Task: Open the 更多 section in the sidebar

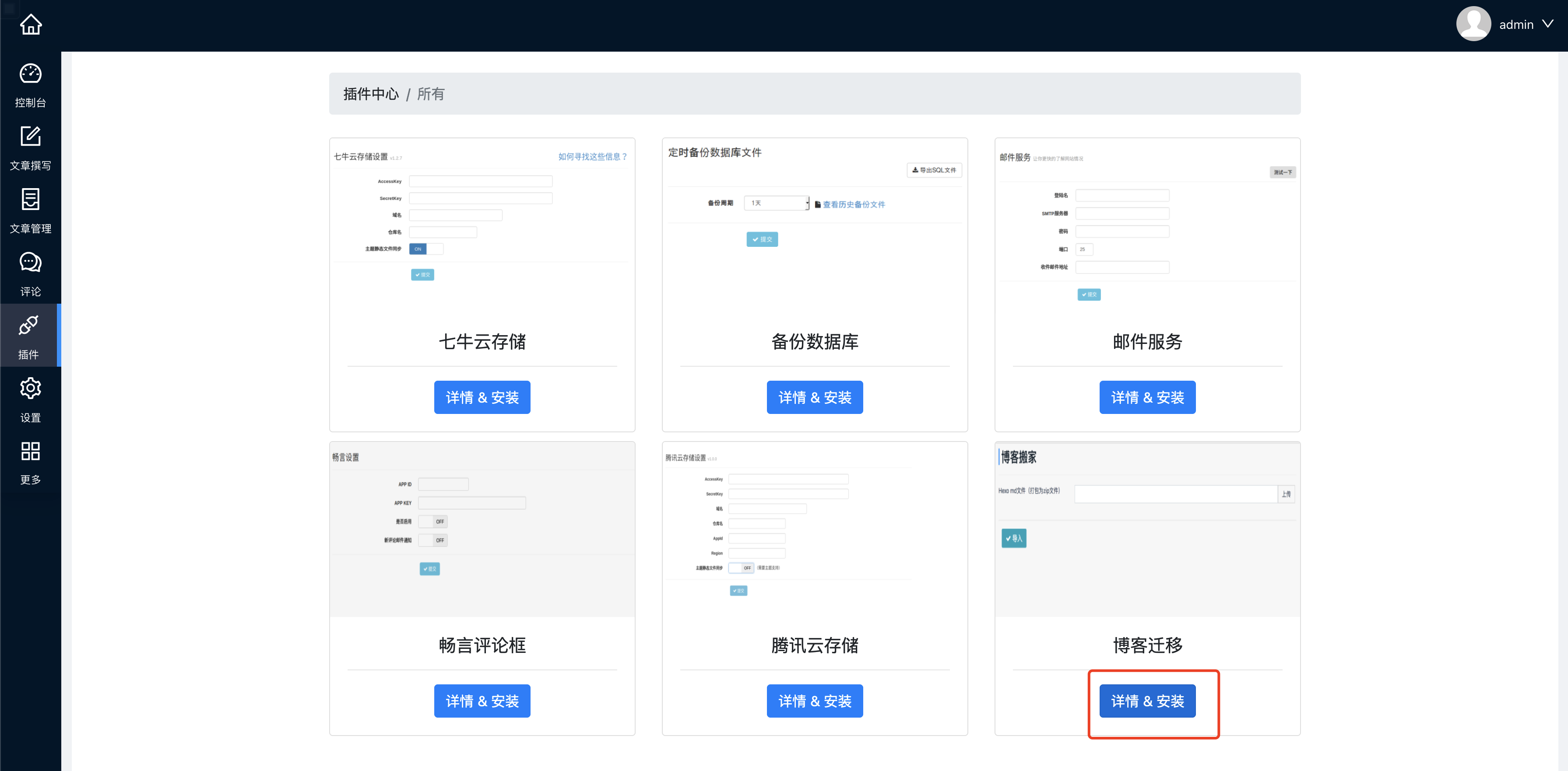Action: [30, 461]
